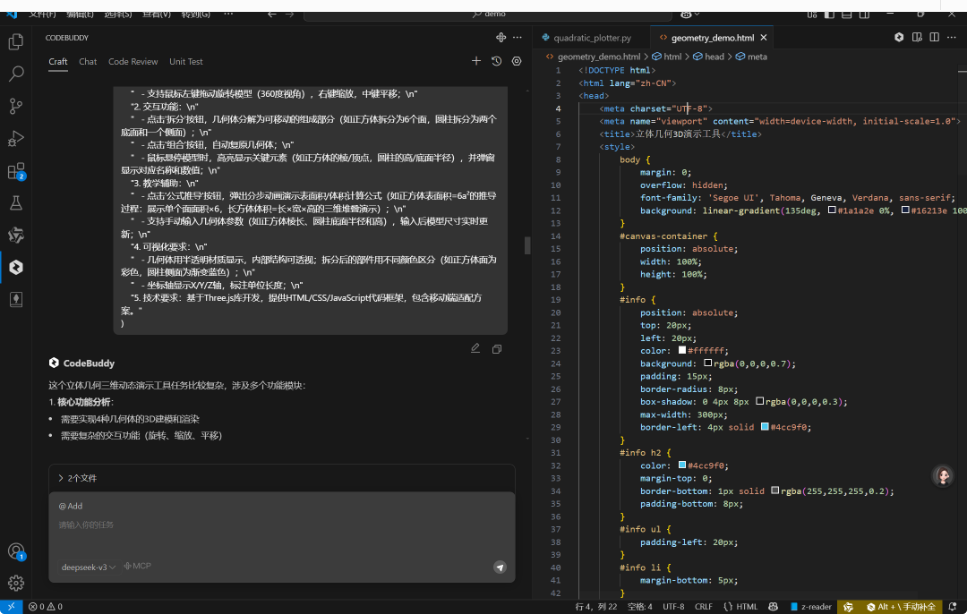
Task: Open notifications bell in status bar
Action: pos(953,607)
